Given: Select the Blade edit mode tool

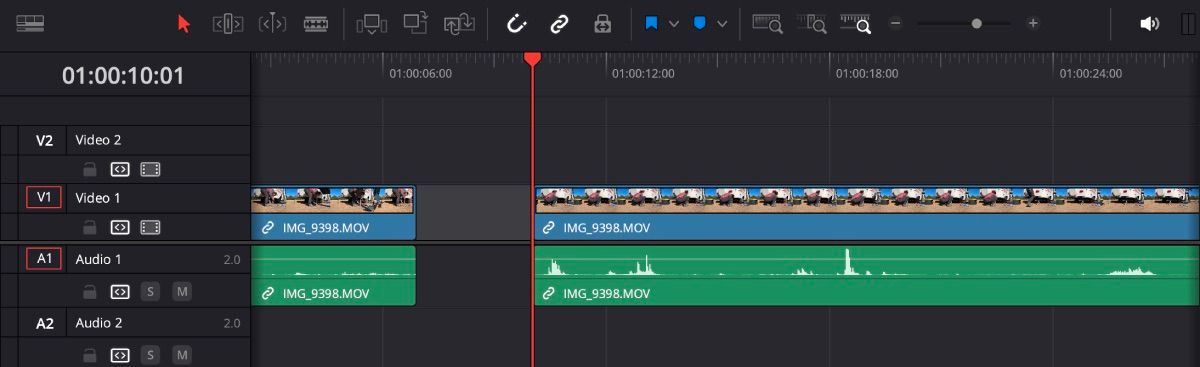Looking at the screenshot, I should [316, 23].
